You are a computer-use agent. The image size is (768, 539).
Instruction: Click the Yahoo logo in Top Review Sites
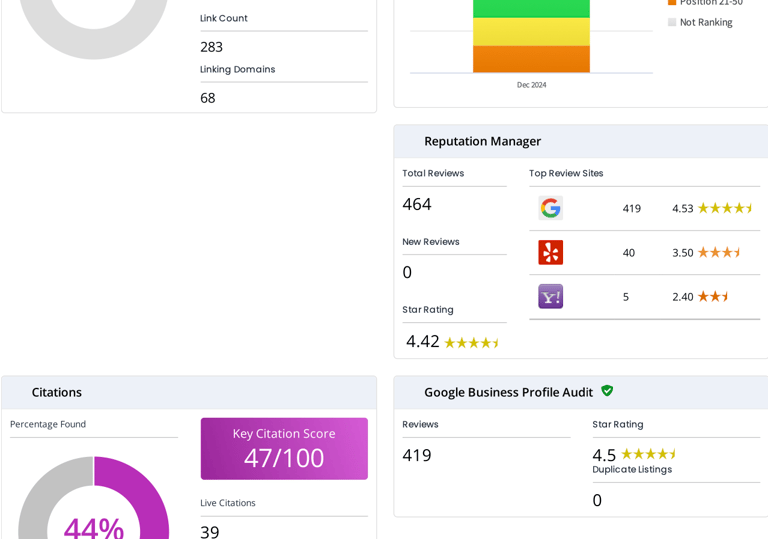[551, 296]
